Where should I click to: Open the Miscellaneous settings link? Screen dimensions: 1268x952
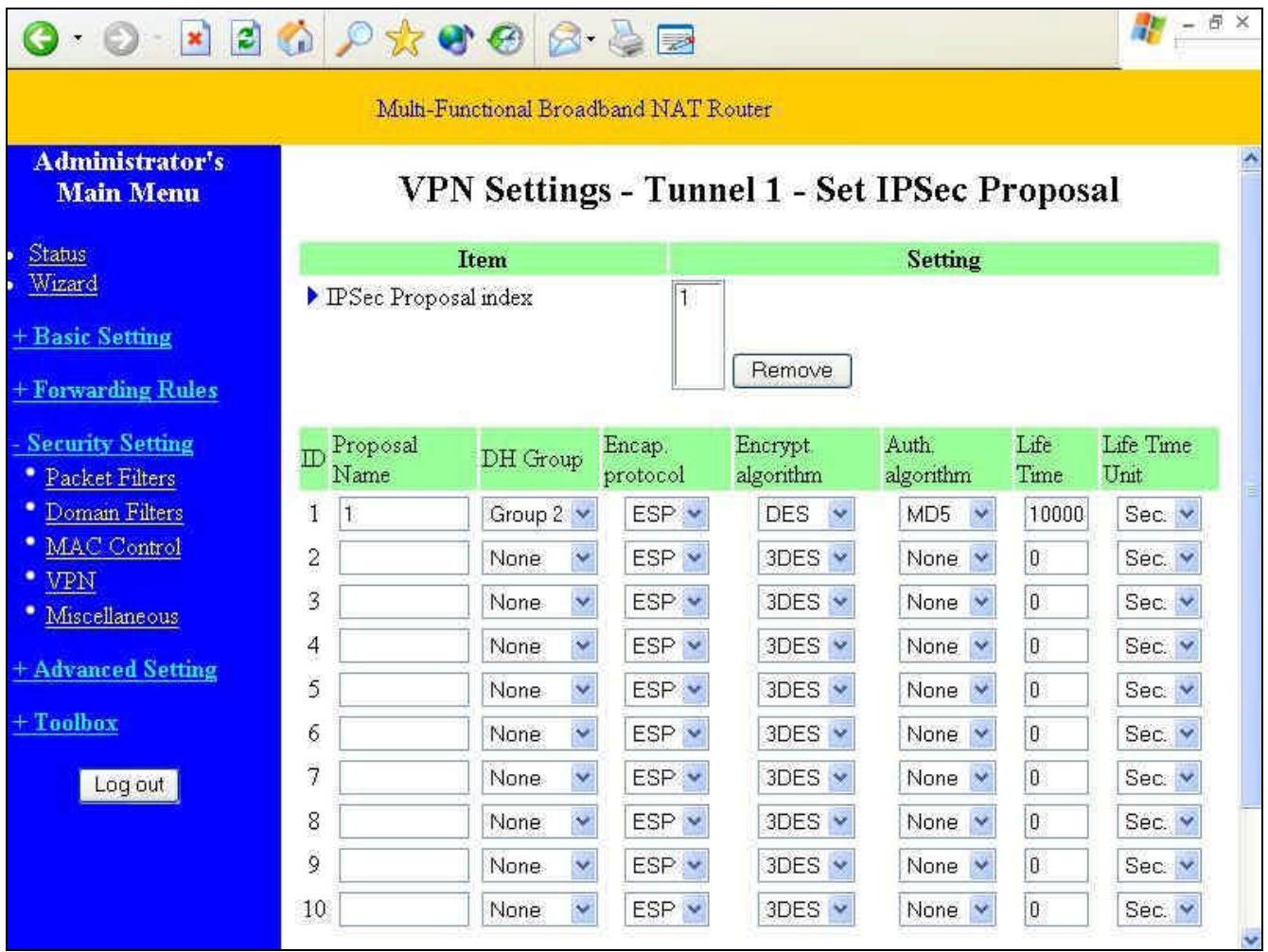[x=112, y=617]
